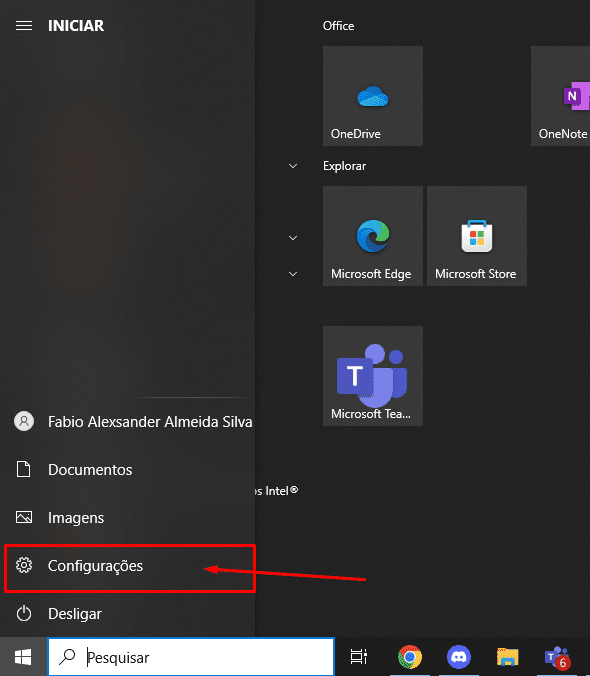This screenshot has width=590, height=676.
Task: Click the Pesquisar search box
Action: pyautogui.click(x=191, y=657)
